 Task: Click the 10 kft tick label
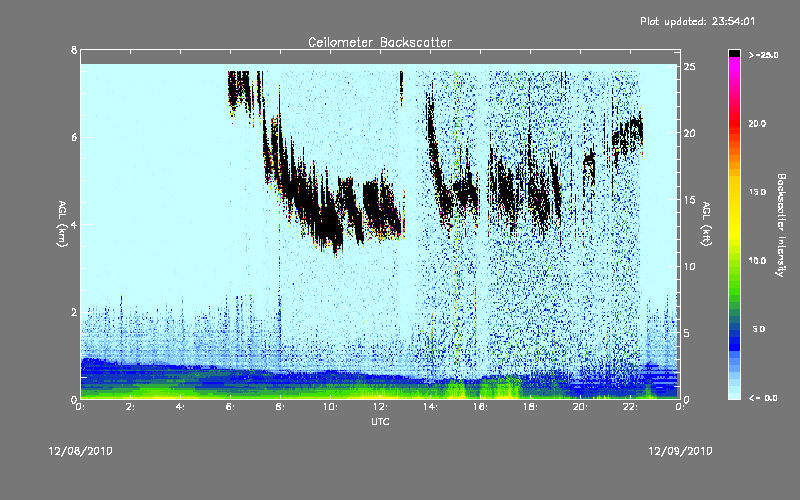[690, 266]
